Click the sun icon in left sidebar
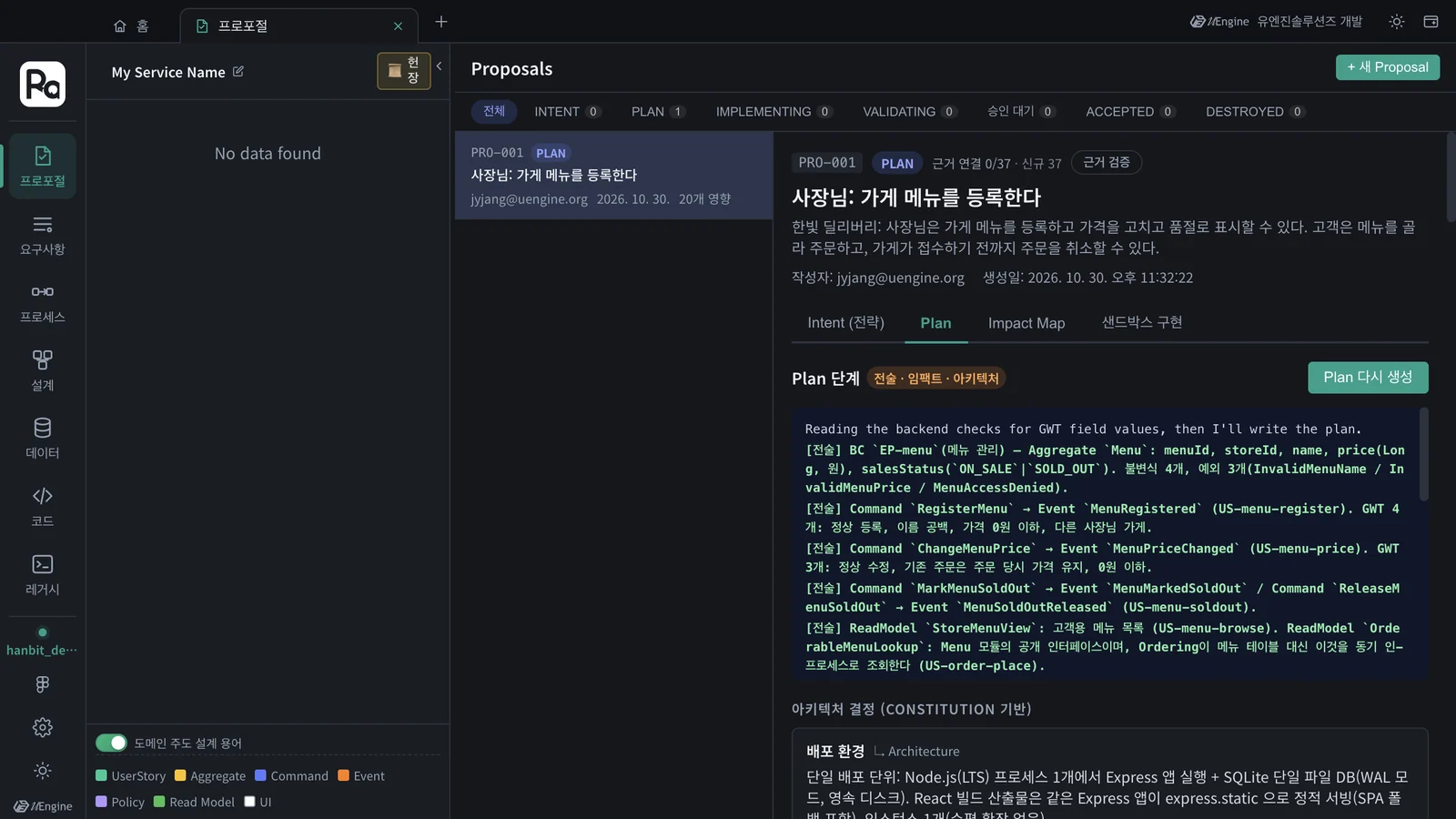This screenshot has height=819, width=1456. (x=43, y=771)
